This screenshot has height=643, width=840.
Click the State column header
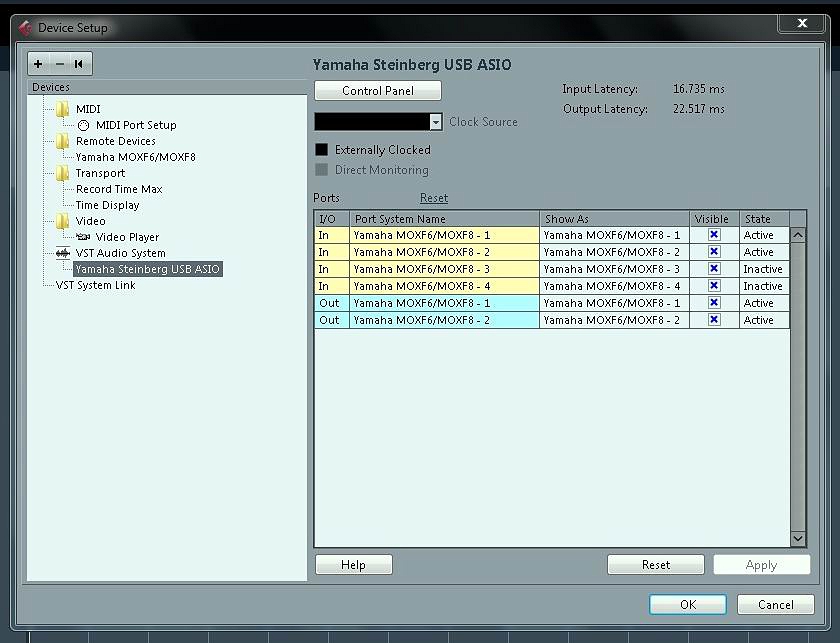click(x=764, y=219)
